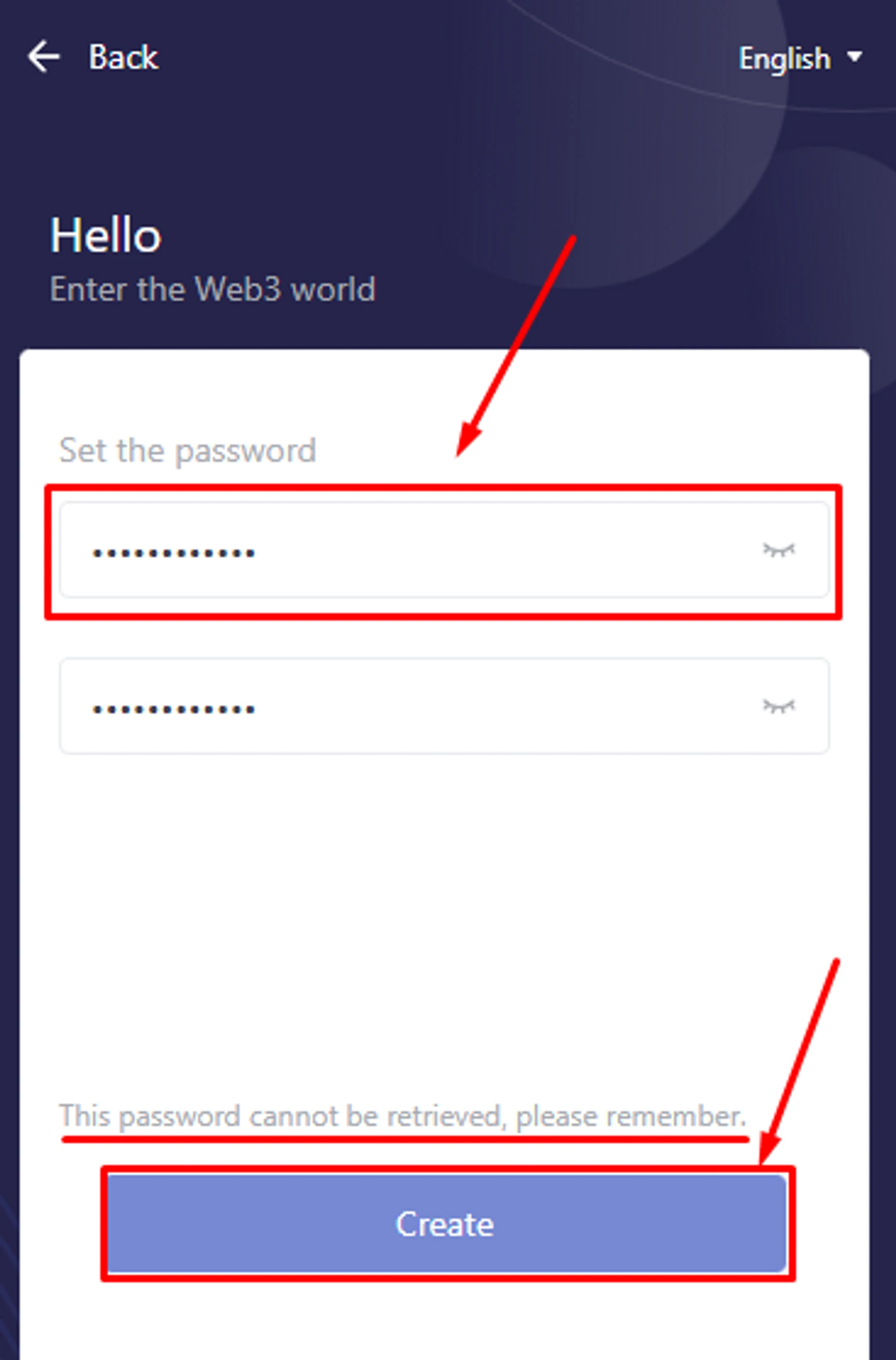Click the back arrow icon
Image resolution: width=896 pixels, height=1360 pixels.
coord(43,56)
